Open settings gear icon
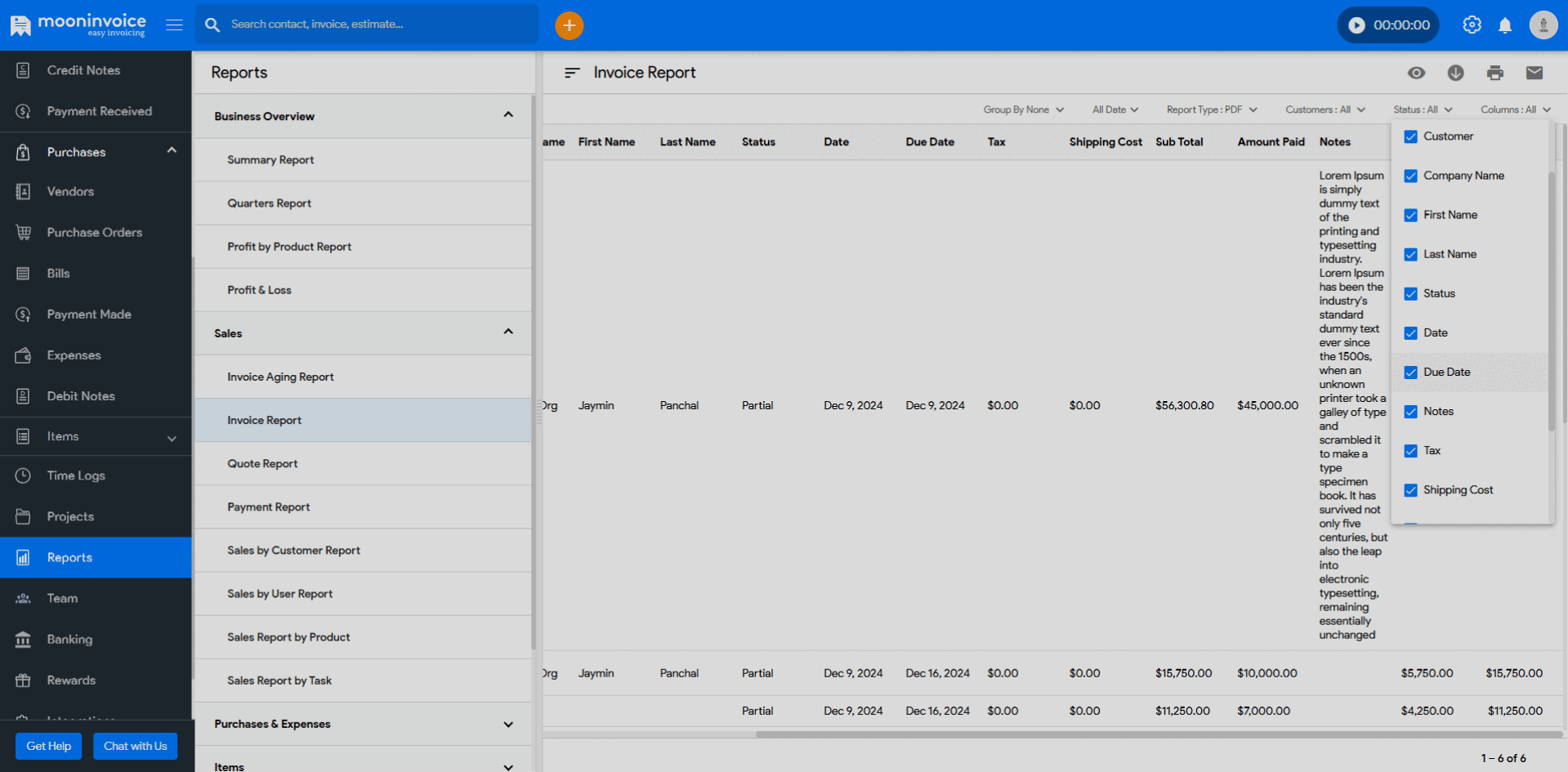 (x=1472, y=25)
